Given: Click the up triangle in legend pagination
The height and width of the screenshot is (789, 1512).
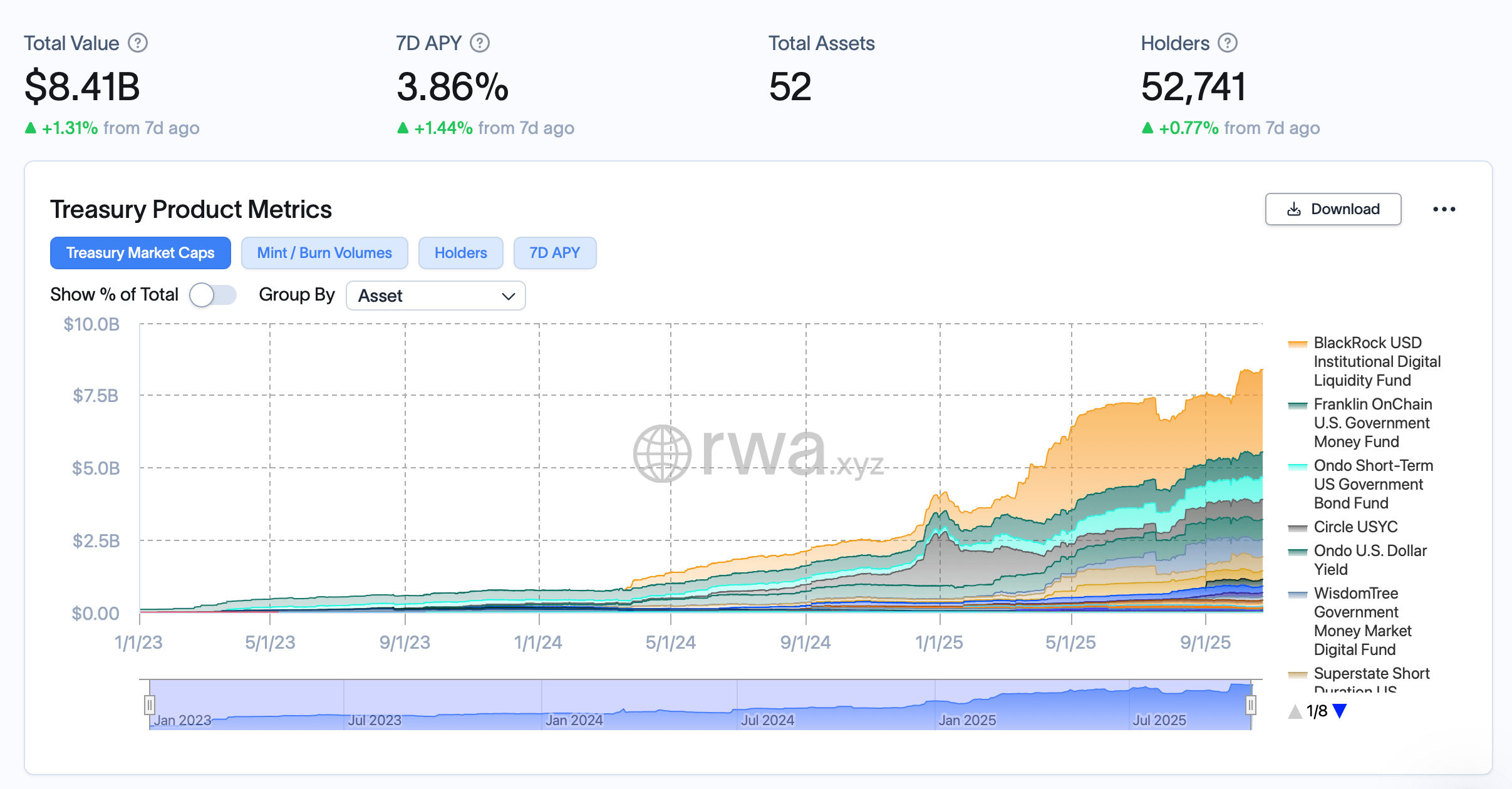Looking at the screenshot, I should pyautogui.click(x=1294, y=711).
